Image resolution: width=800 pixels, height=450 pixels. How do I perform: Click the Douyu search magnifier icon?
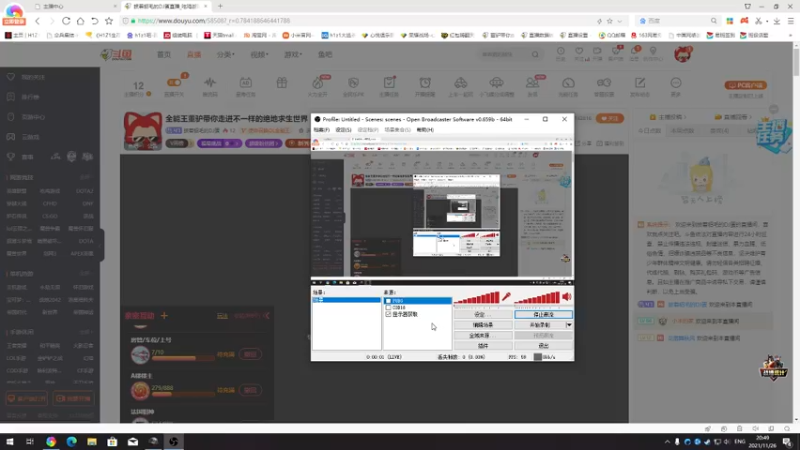(535, 55)
